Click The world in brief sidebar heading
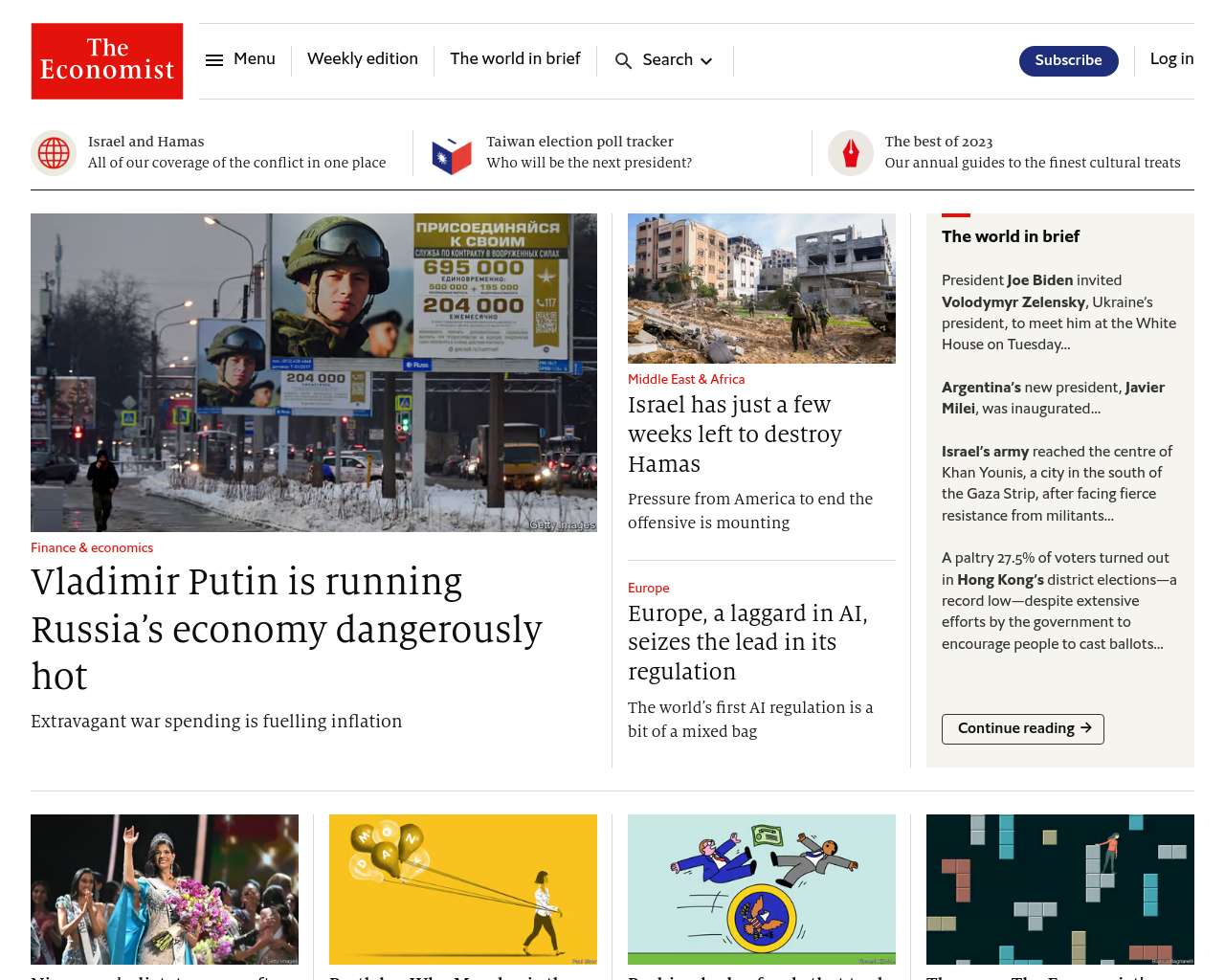1225x980 pixels. tap(1011, 236)
